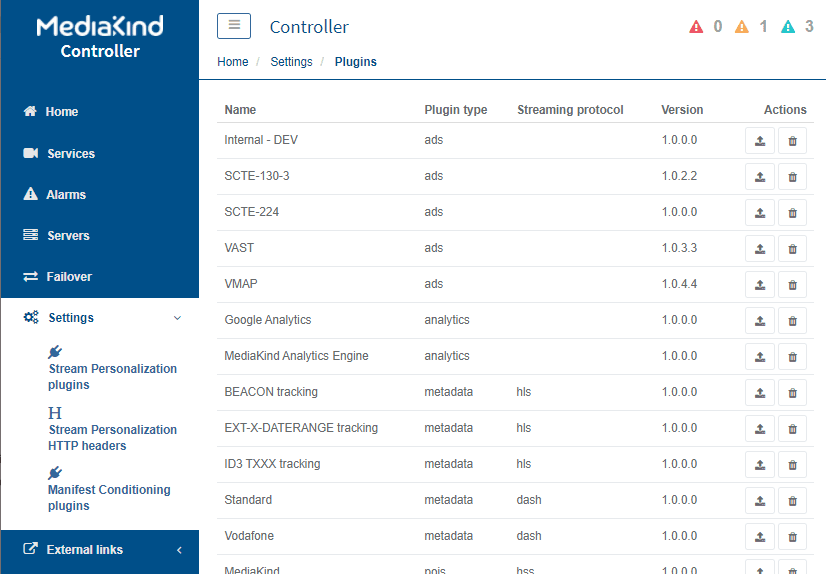Delete EXT-X-DATERANGE tracking plugin
826x574 pixels.
coord(792,429)
